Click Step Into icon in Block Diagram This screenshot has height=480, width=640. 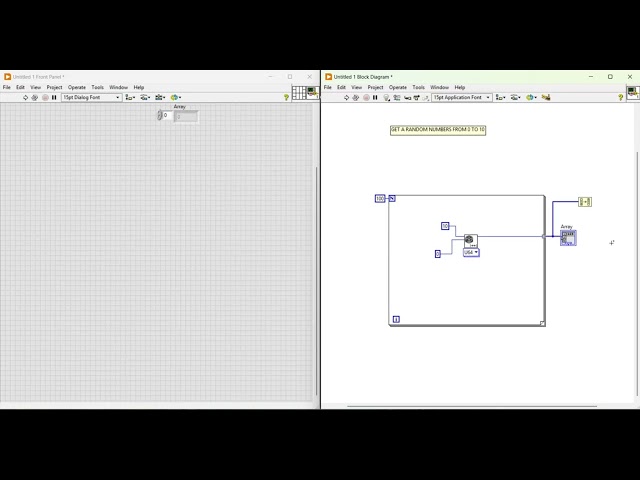click(407, 98)
